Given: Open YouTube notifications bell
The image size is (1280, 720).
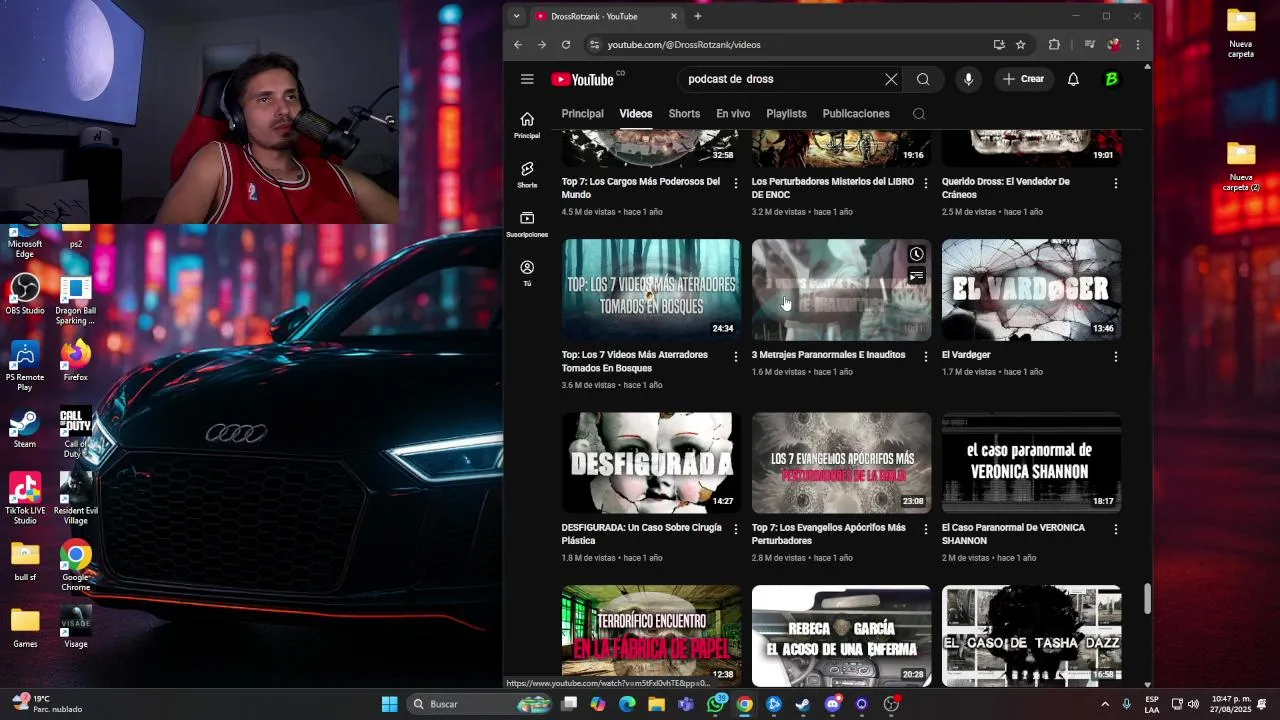Looking at the screenshot, I should [1073, 79].
